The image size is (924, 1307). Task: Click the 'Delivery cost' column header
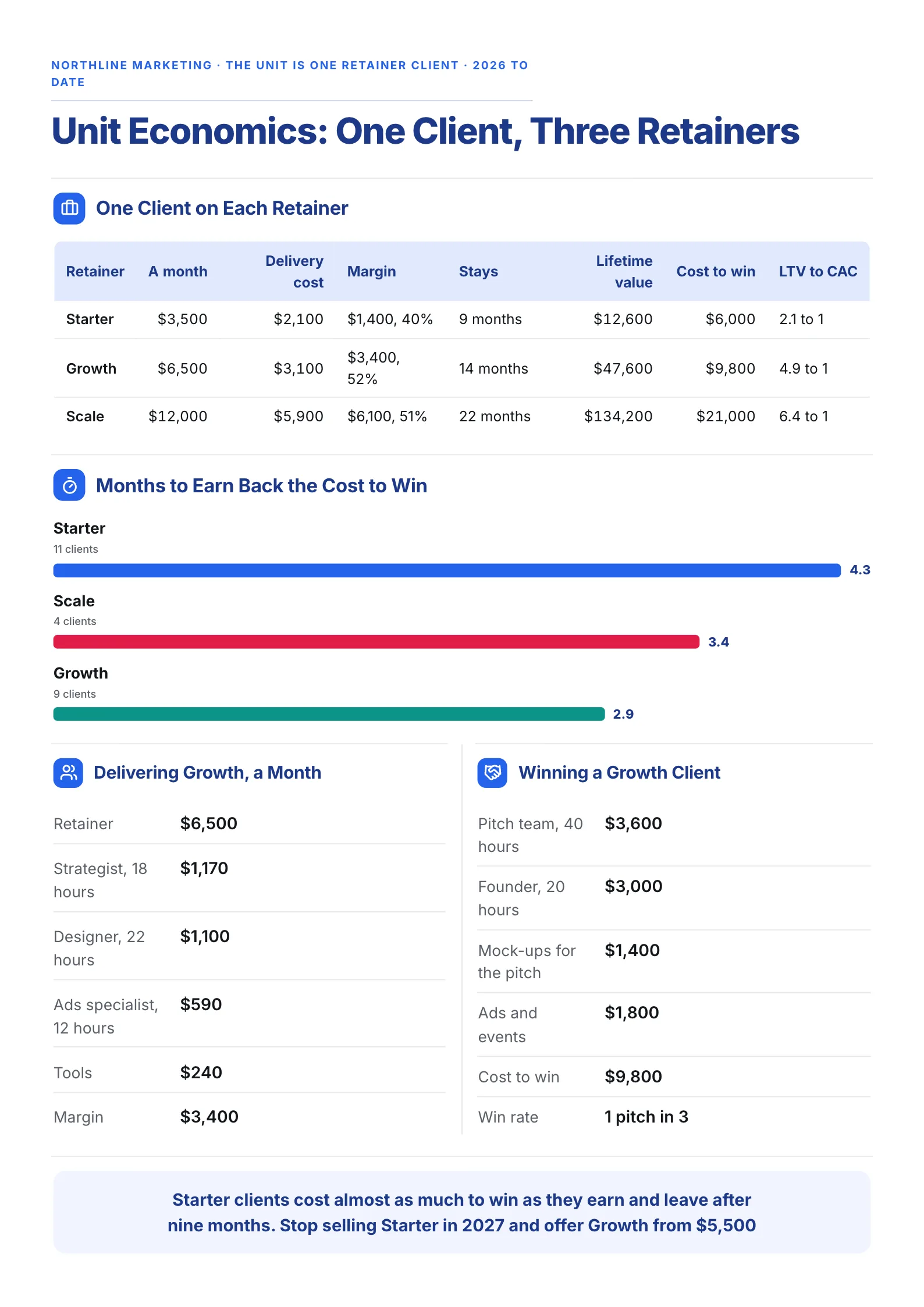tap(294, 271)
